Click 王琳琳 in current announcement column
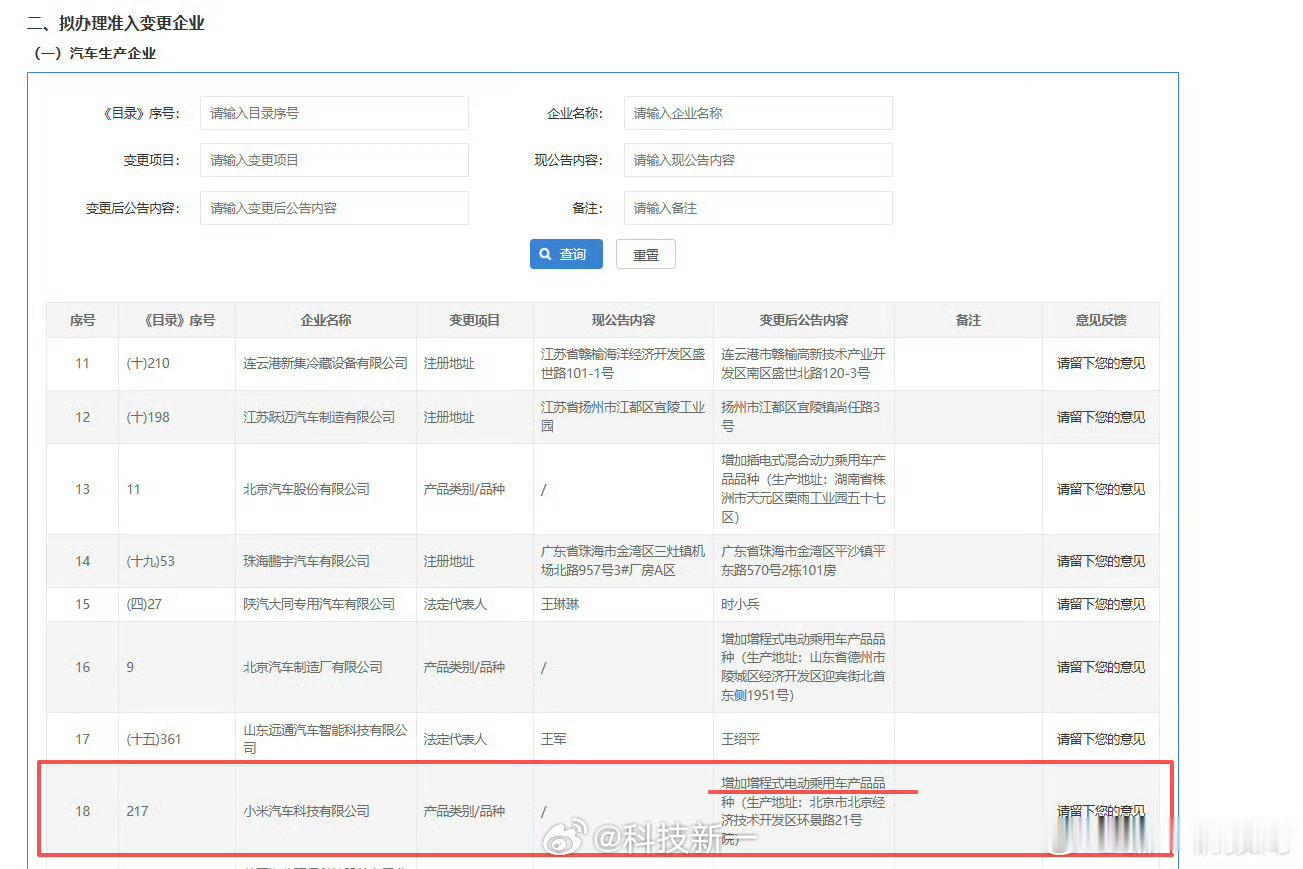 click(561, 604)
